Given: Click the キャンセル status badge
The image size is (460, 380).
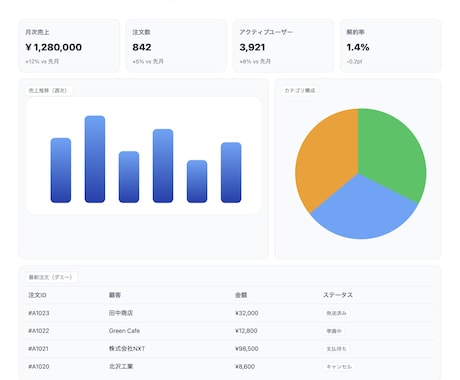Looking at the screenshot, I should point(339,367).
